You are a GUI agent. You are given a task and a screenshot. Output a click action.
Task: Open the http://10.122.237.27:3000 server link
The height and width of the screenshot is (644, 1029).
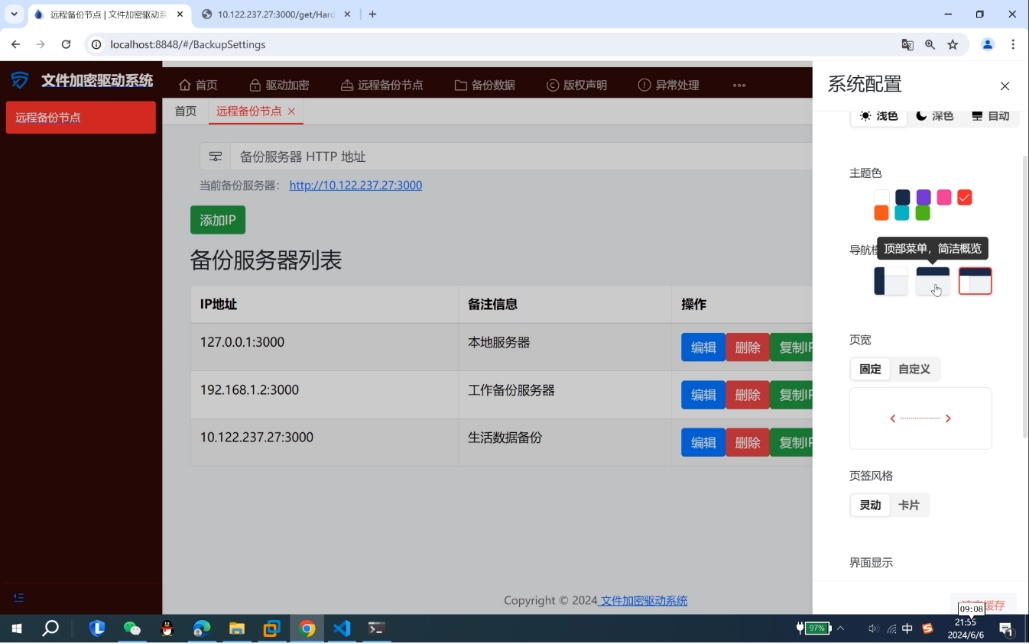point(355,185)
